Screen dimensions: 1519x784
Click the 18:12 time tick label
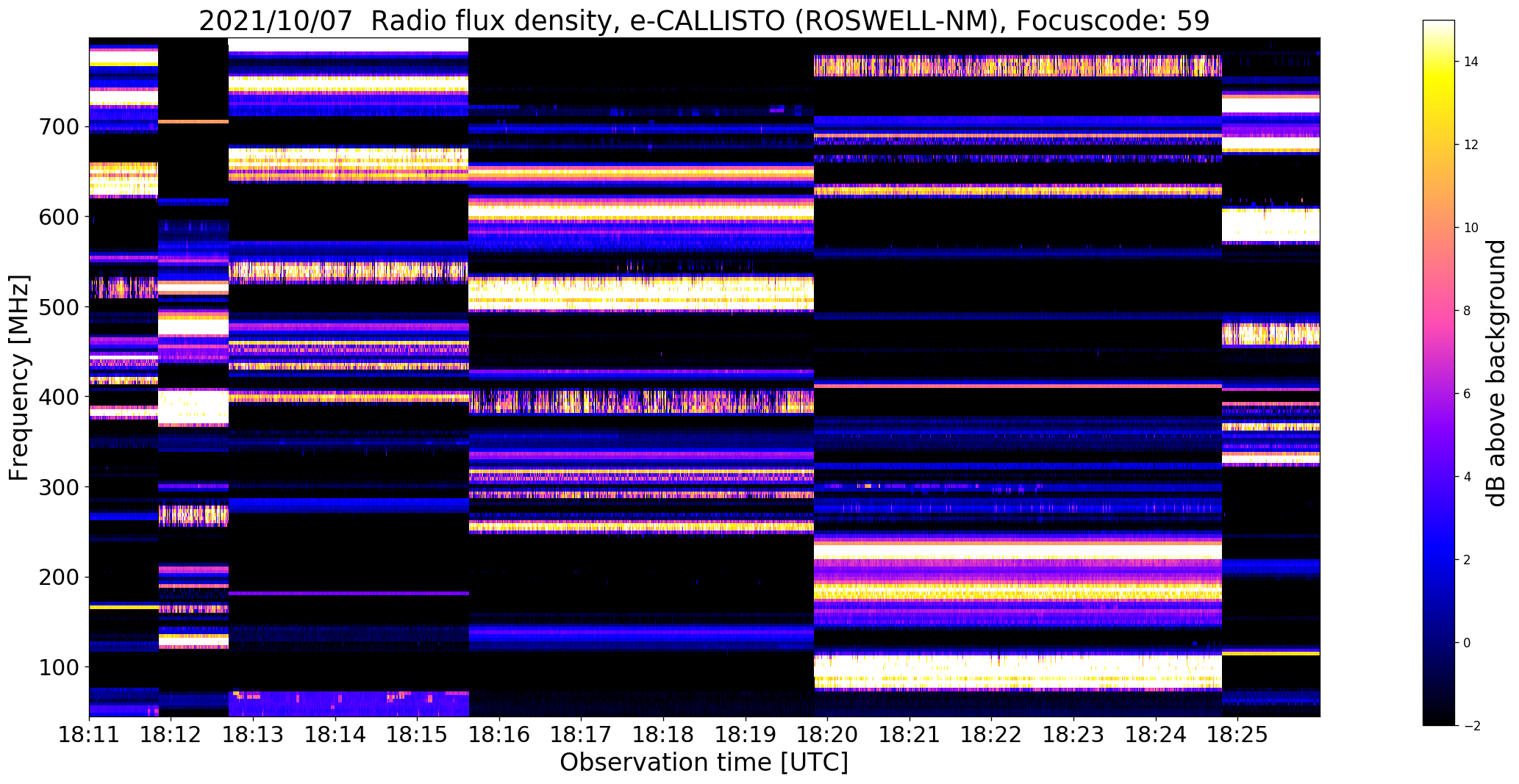pyautogui.click(x=171, y=733)
